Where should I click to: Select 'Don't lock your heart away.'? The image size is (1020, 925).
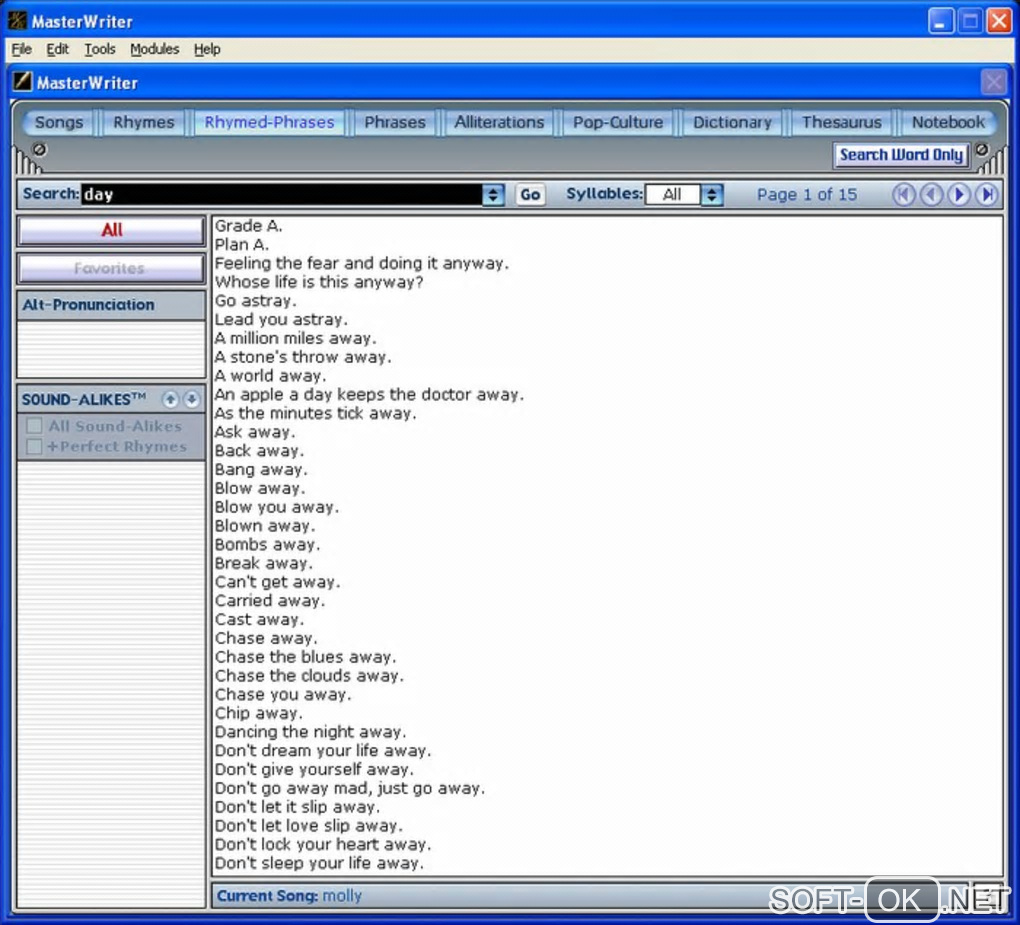323,844
